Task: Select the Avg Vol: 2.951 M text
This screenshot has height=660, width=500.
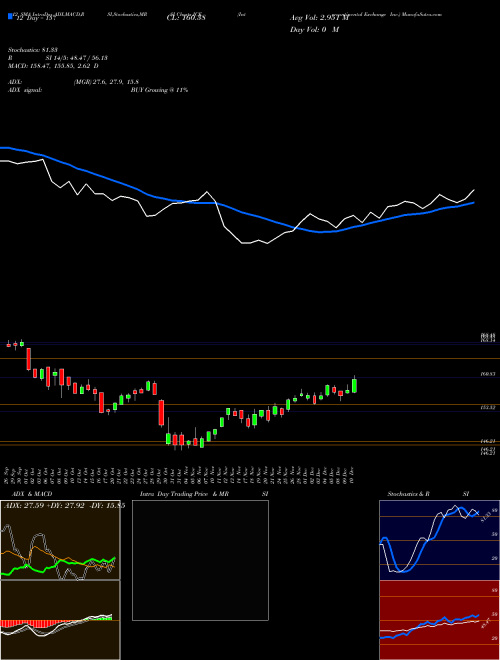Action: tap(319, 18)
